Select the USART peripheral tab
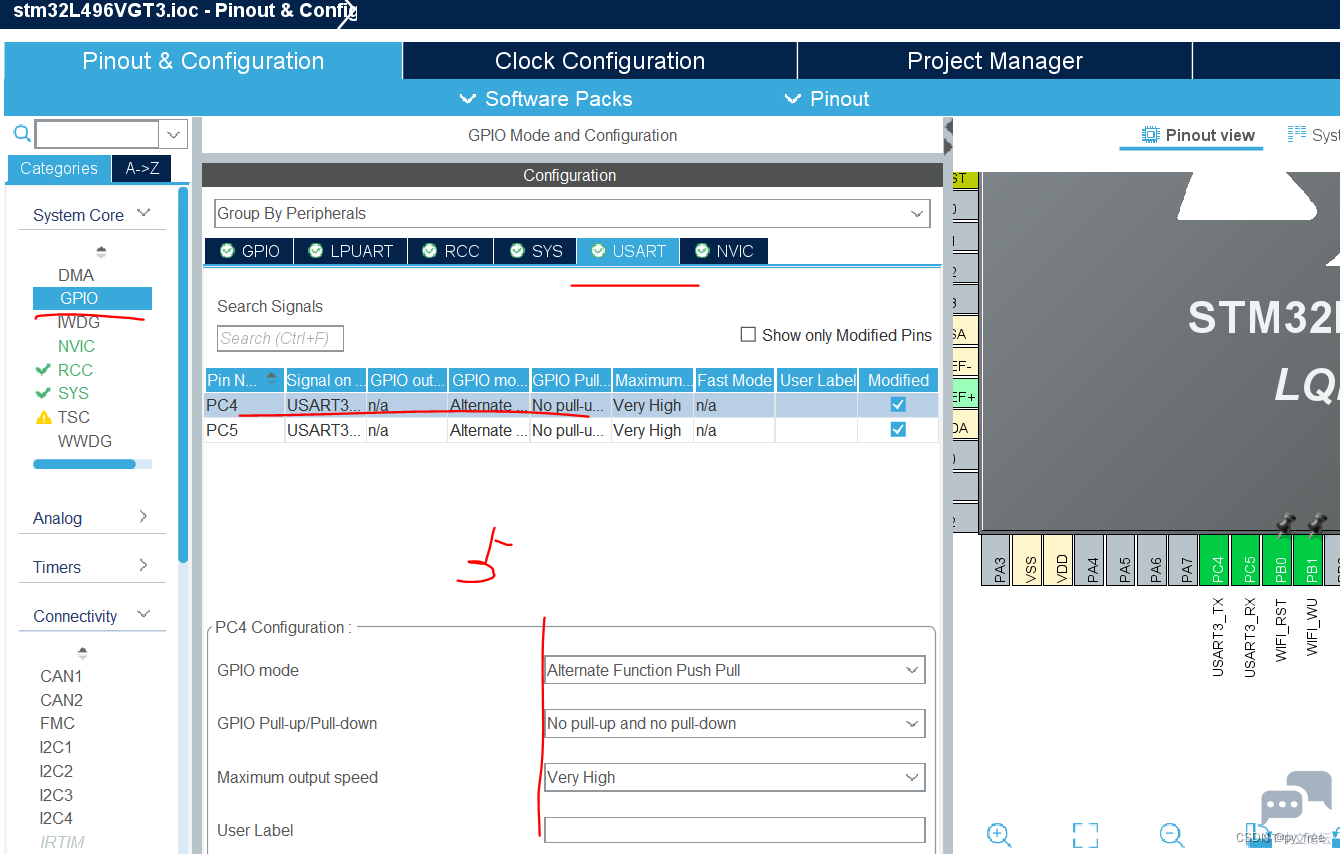 [628, 251]
